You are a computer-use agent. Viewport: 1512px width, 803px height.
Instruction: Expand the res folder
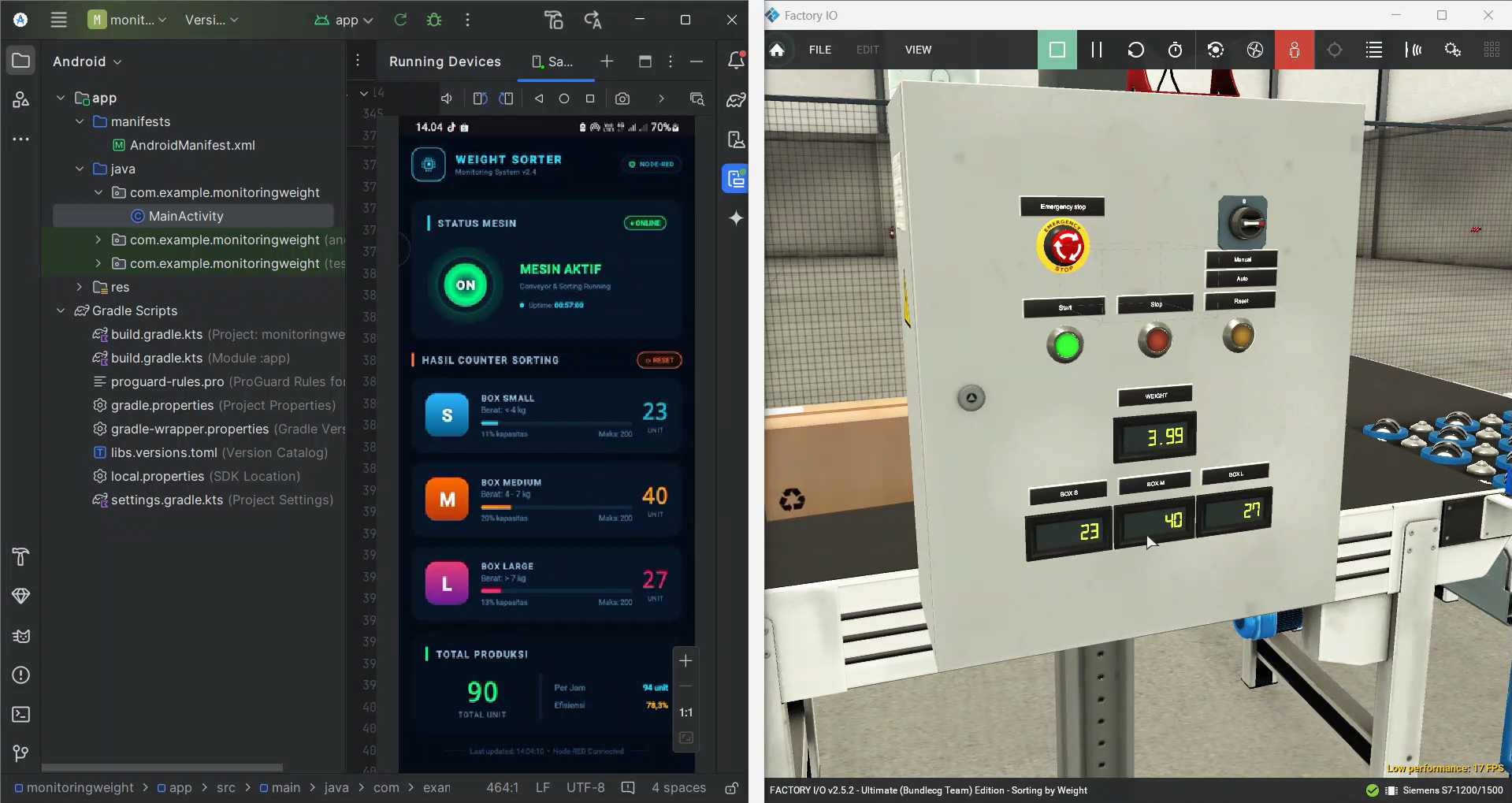(80, 287)
